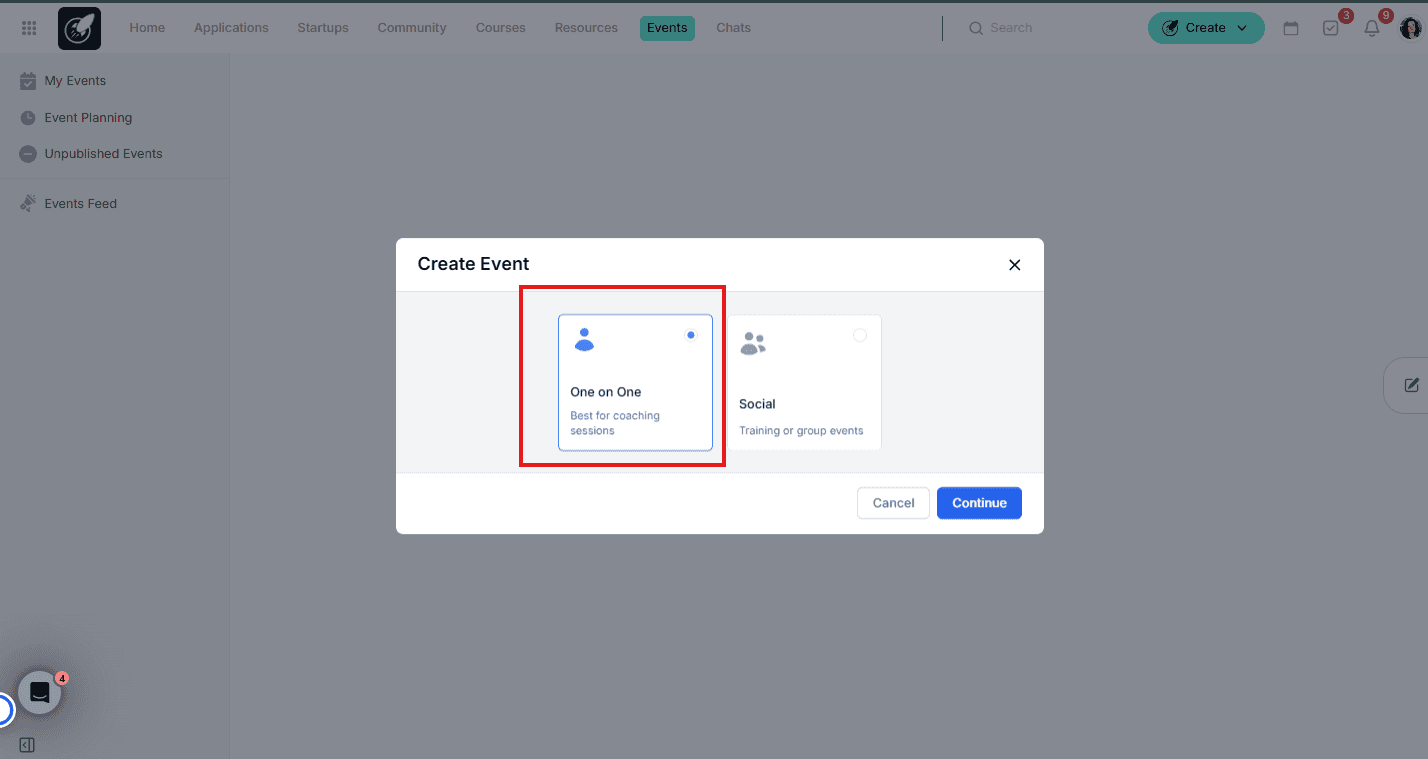Go to the Courses tab
1428x759 pixels.
pos(500,28)
